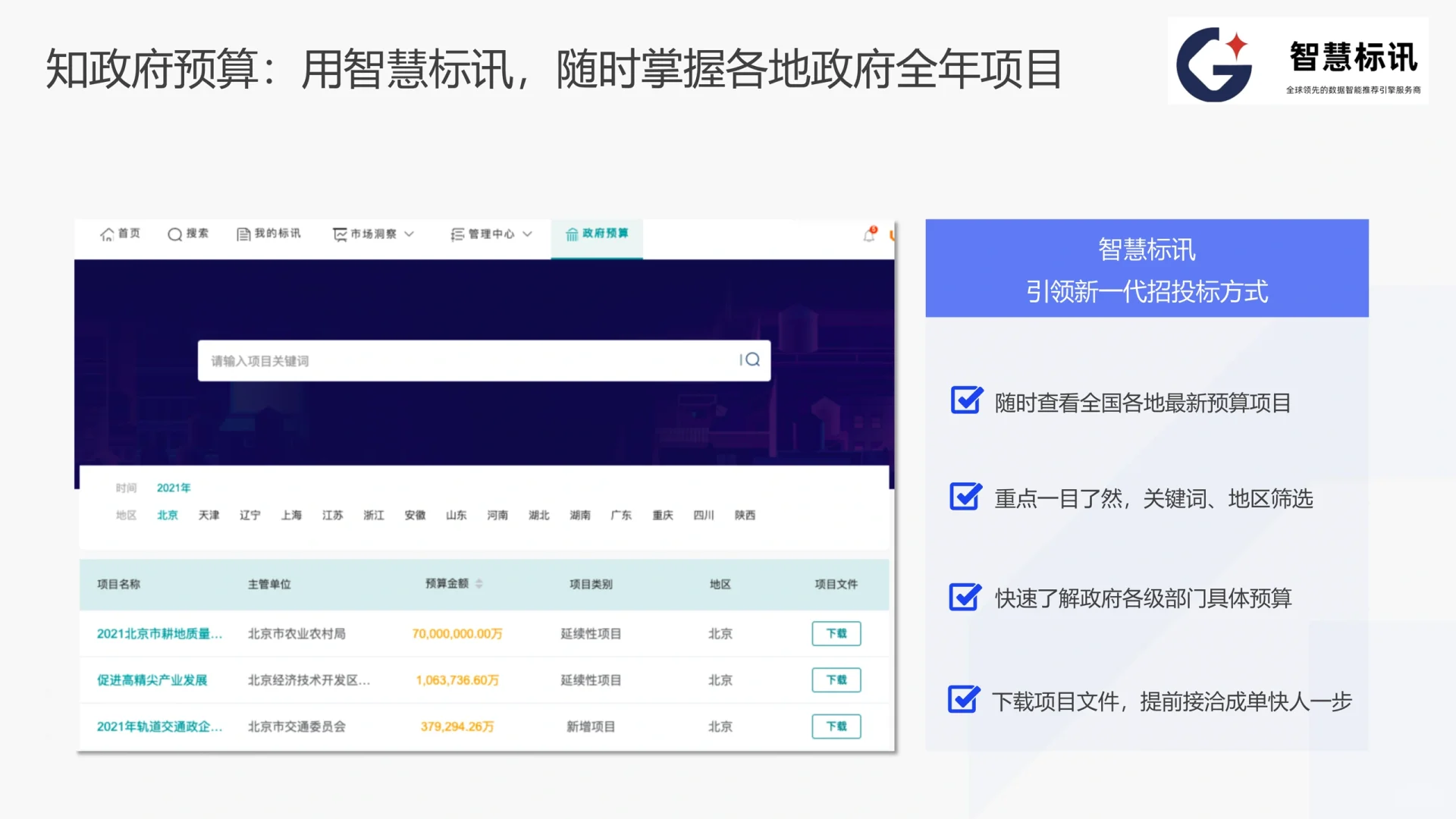Open the notification bell icon
Screen dimensions: 1456x819
pyautogui.click(x=868, y=235)
